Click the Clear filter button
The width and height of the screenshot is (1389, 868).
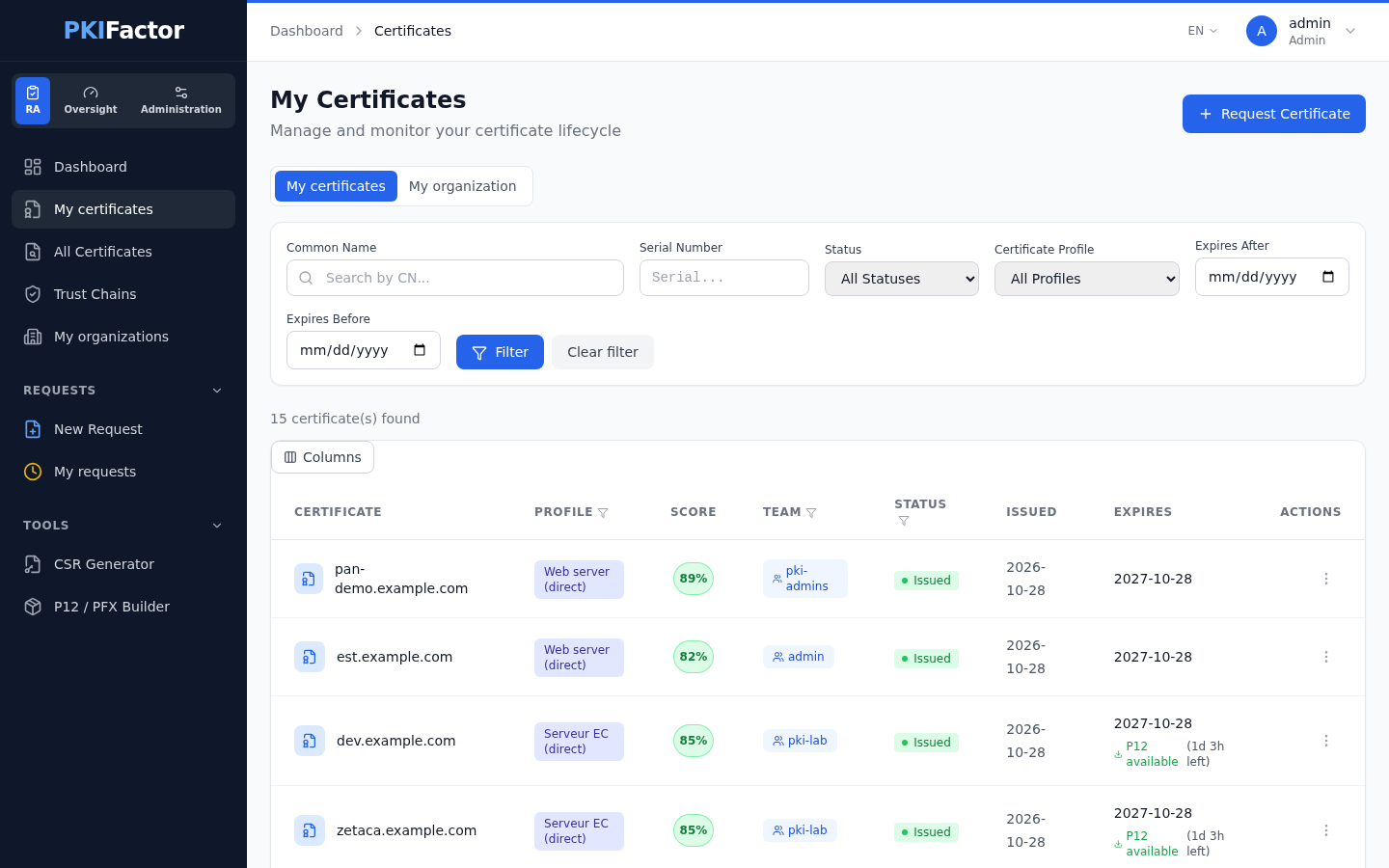603,352
